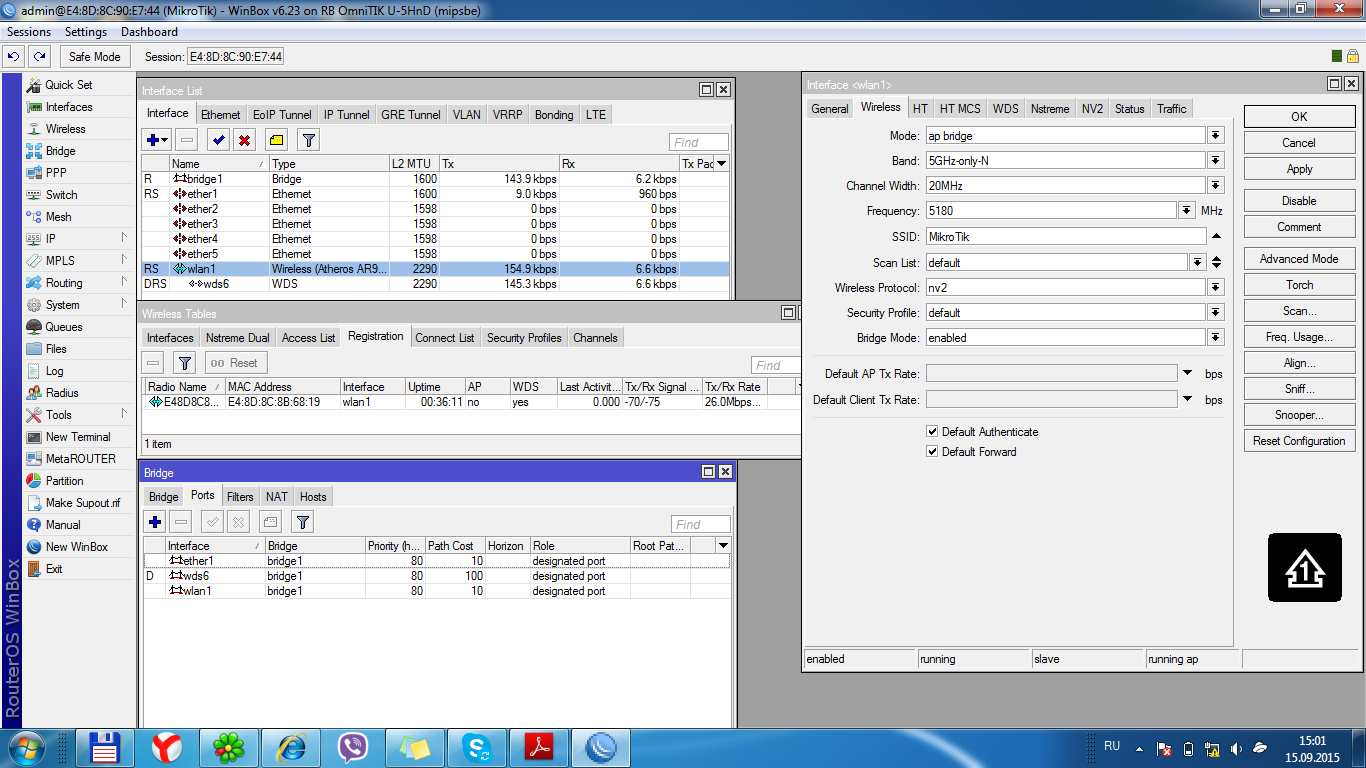
Task: Click Exit in the sidebar
Action: point(54,569)
